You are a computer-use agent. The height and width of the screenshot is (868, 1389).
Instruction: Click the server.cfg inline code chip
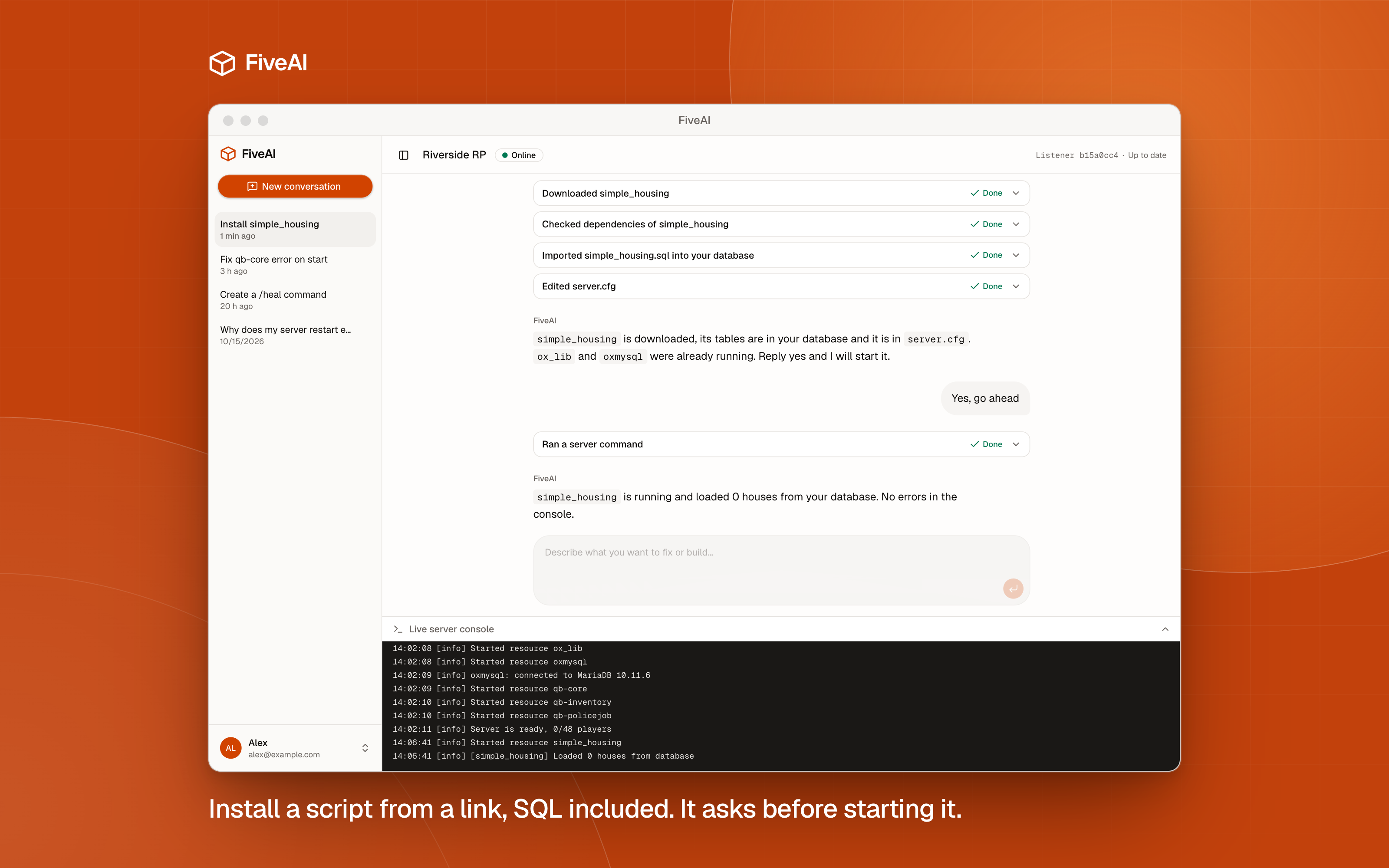tap(935, 339)
